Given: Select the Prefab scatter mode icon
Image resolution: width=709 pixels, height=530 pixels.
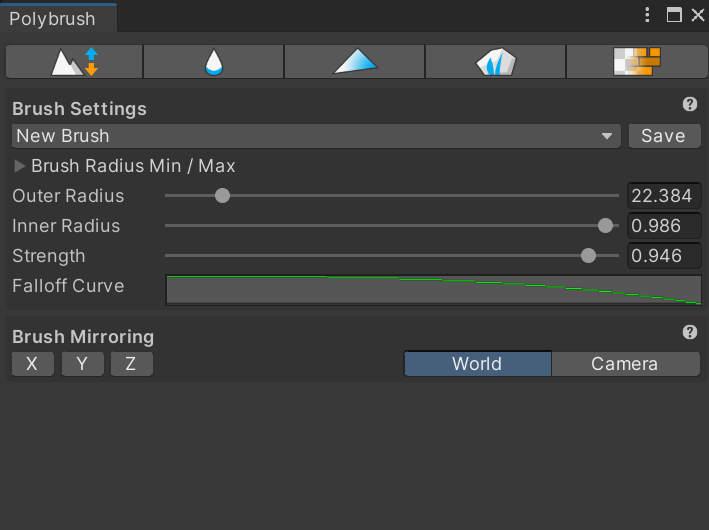Looking at the screenshot, I should [x=496, y=62].
